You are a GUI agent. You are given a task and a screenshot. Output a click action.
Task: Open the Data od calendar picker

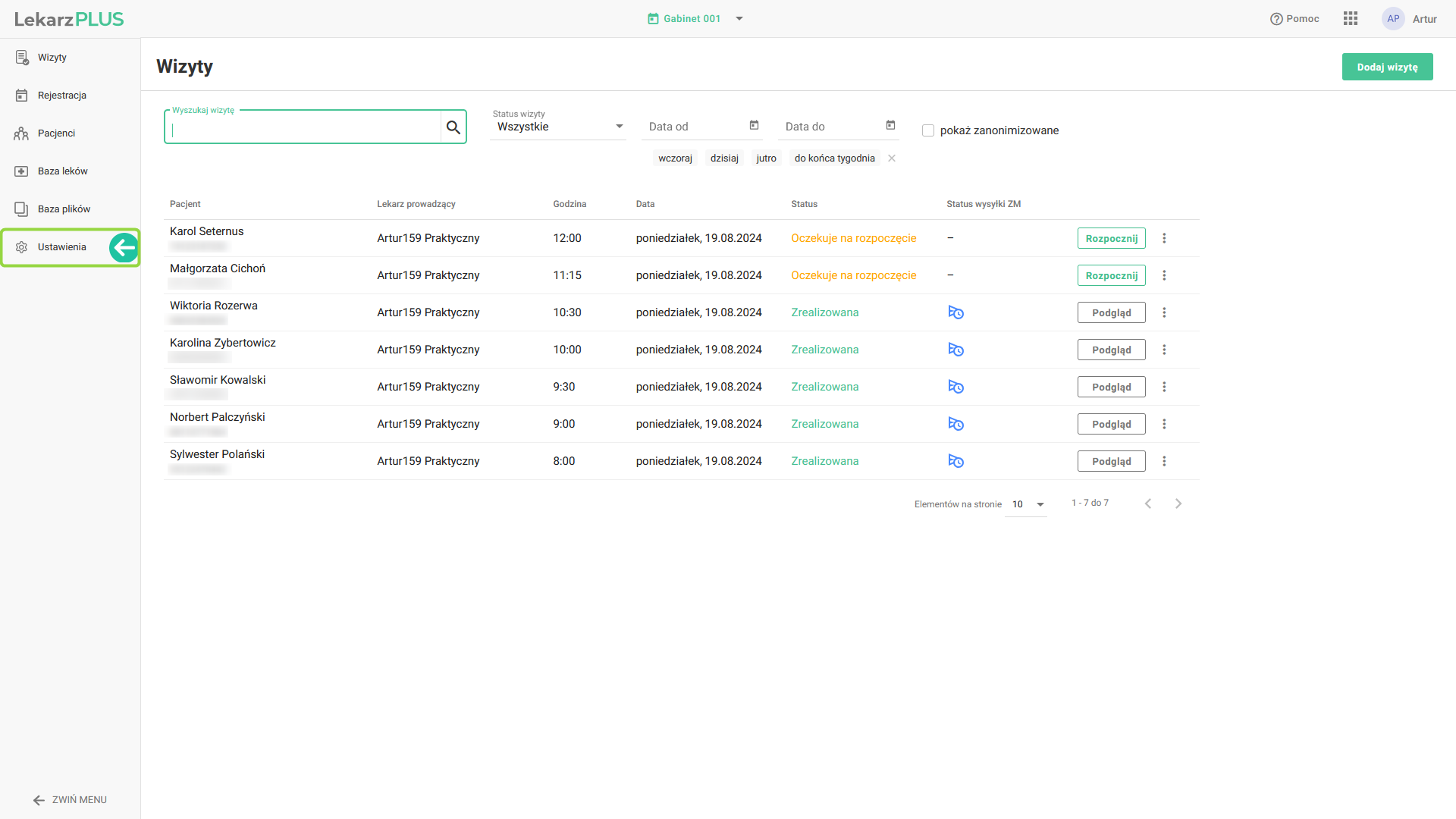(x=754, y=125)
